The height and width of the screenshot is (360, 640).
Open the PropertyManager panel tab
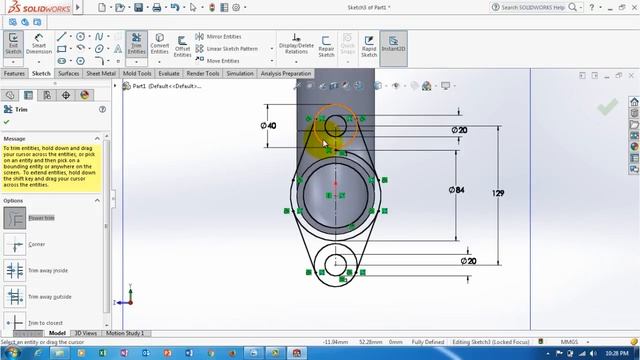pos(28,95)
